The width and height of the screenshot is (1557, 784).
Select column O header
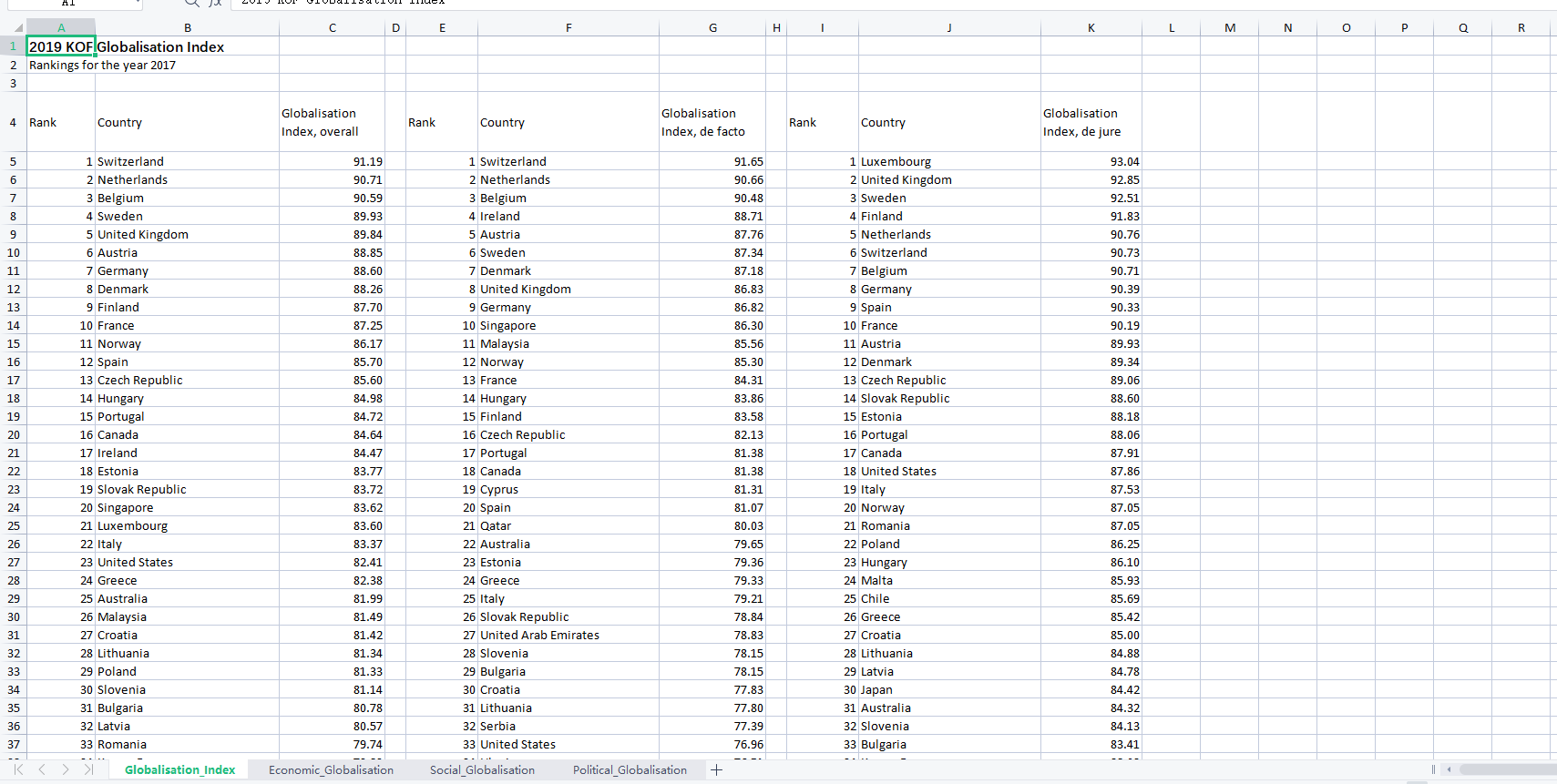[1347, 27]
